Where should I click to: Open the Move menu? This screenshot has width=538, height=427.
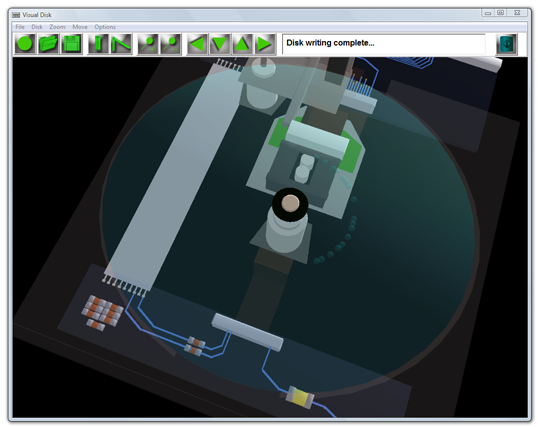[80, 27]
